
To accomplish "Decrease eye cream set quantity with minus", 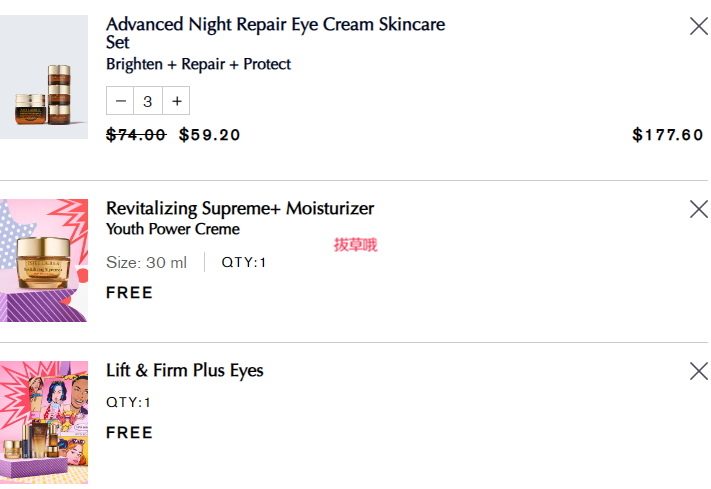I will pyautogui.click(x=120, y=101).
